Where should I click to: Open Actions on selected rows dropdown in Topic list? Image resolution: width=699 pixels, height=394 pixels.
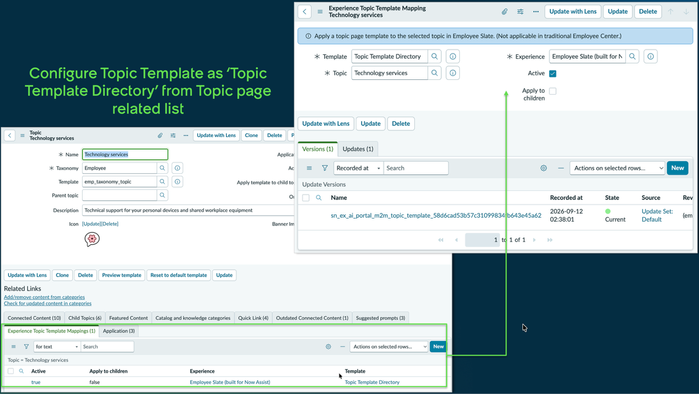click(389, 346)
